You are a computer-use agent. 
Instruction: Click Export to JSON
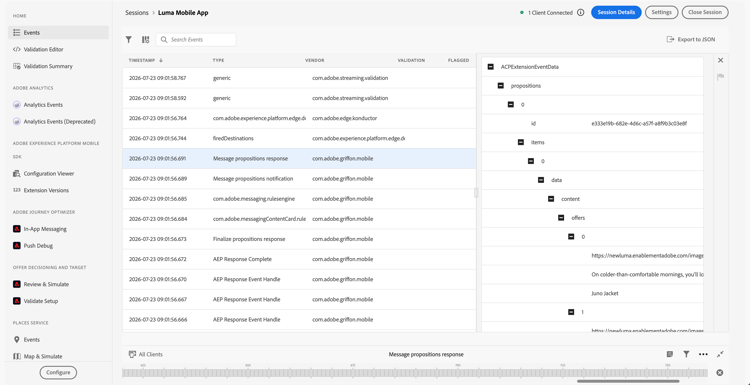[691, 40]
